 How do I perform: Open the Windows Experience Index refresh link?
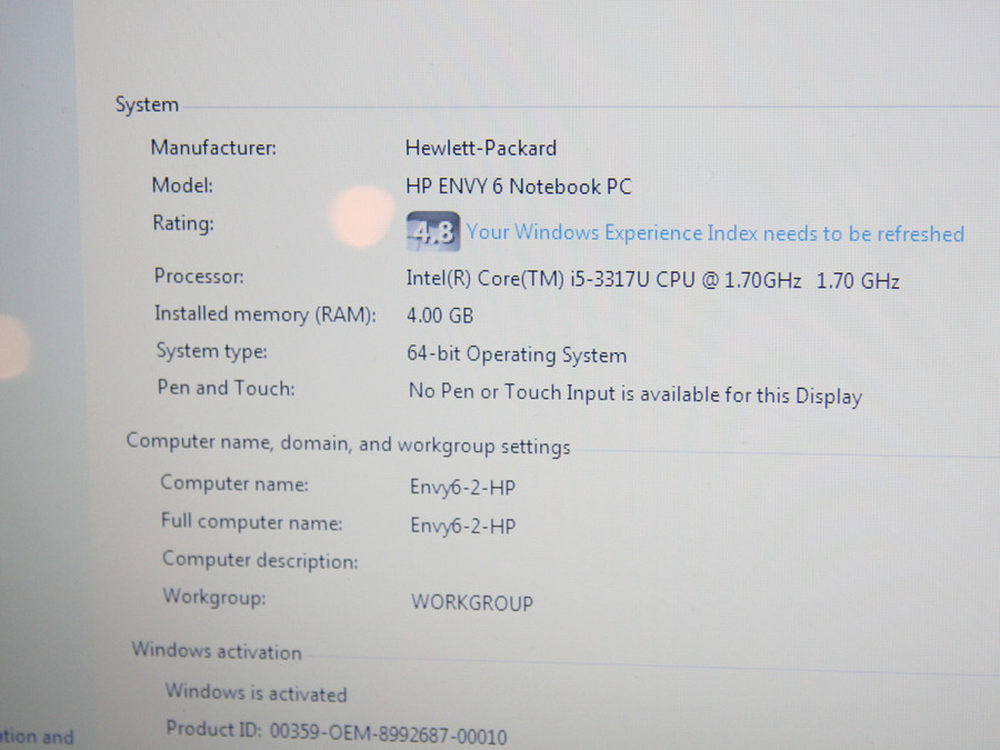[715, 233]
